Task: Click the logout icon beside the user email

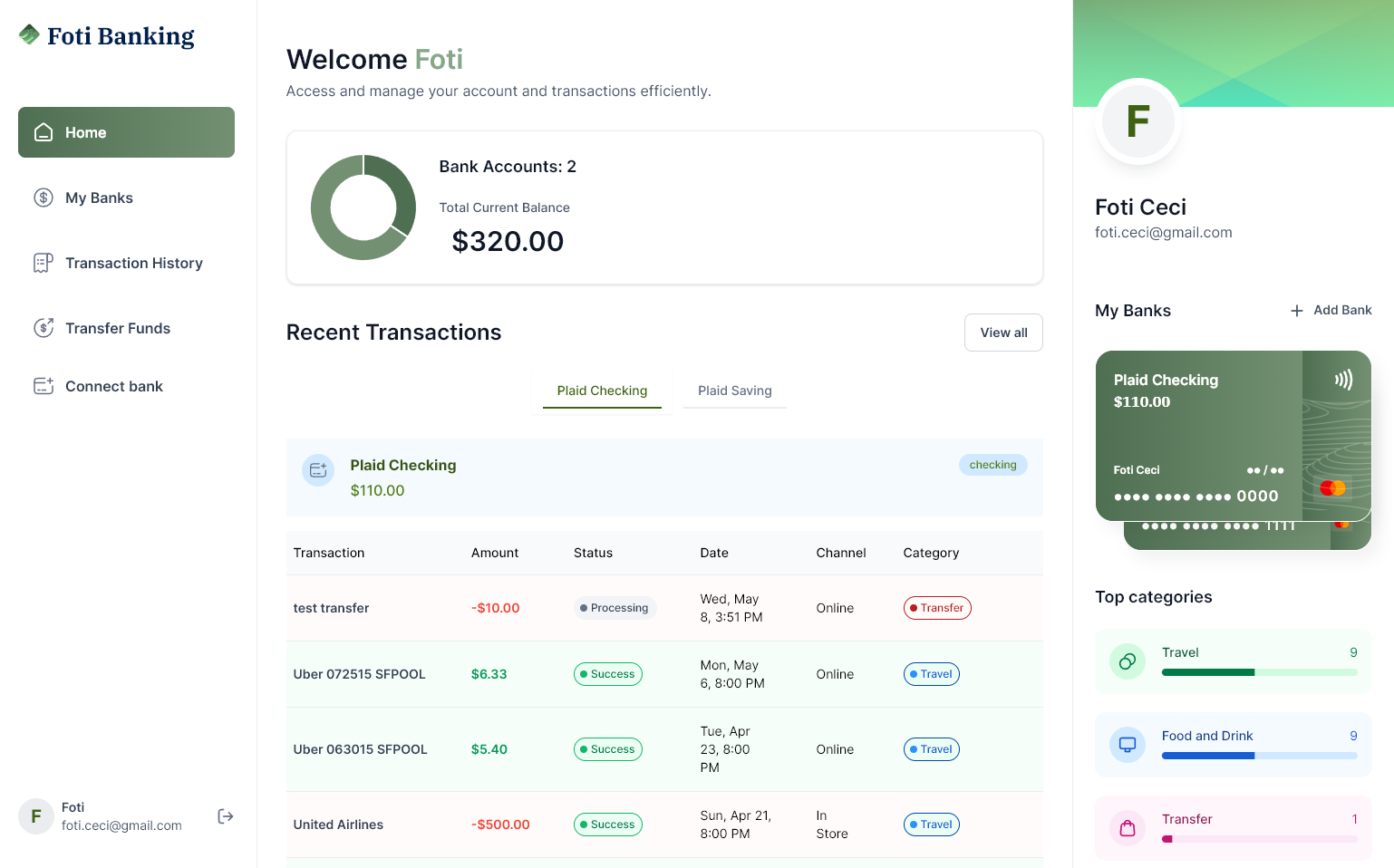Action: click(x=226, y=816)
